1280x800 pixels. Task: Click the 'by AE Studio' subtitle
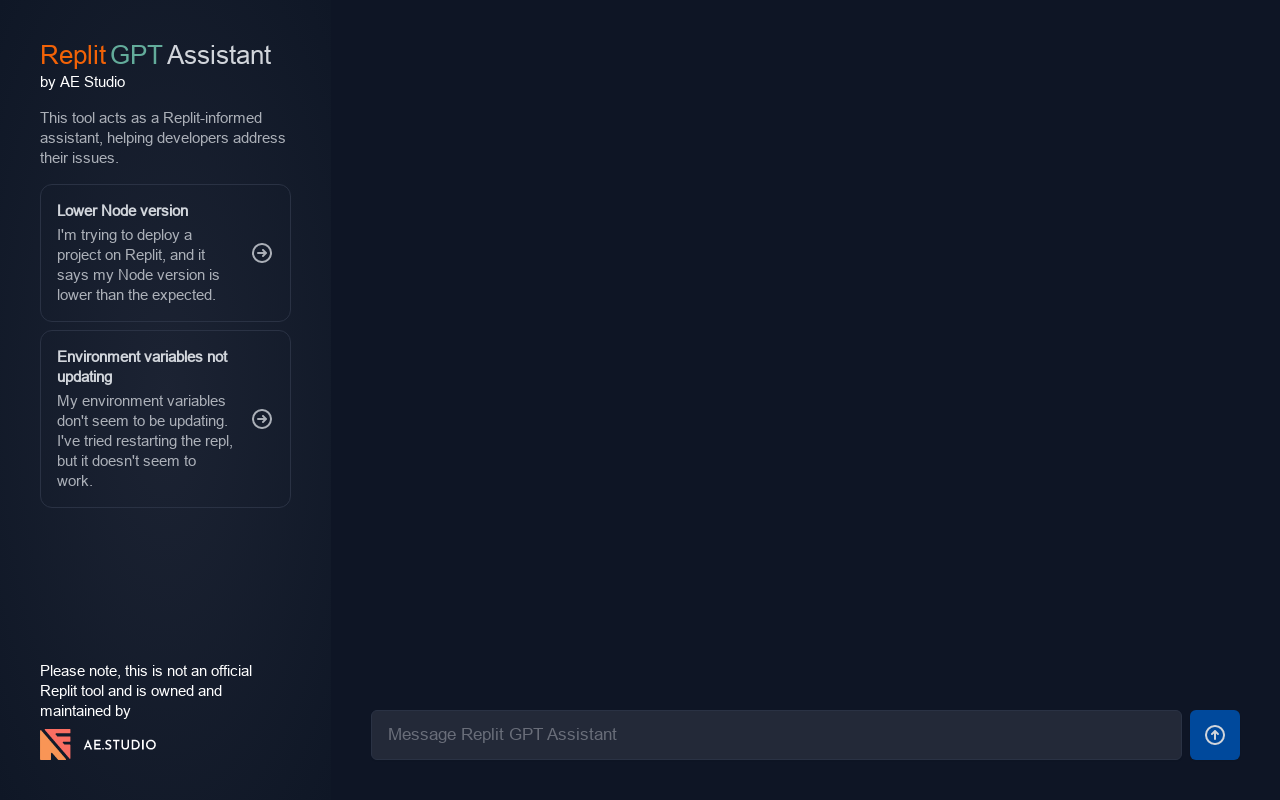click(83, 82)
